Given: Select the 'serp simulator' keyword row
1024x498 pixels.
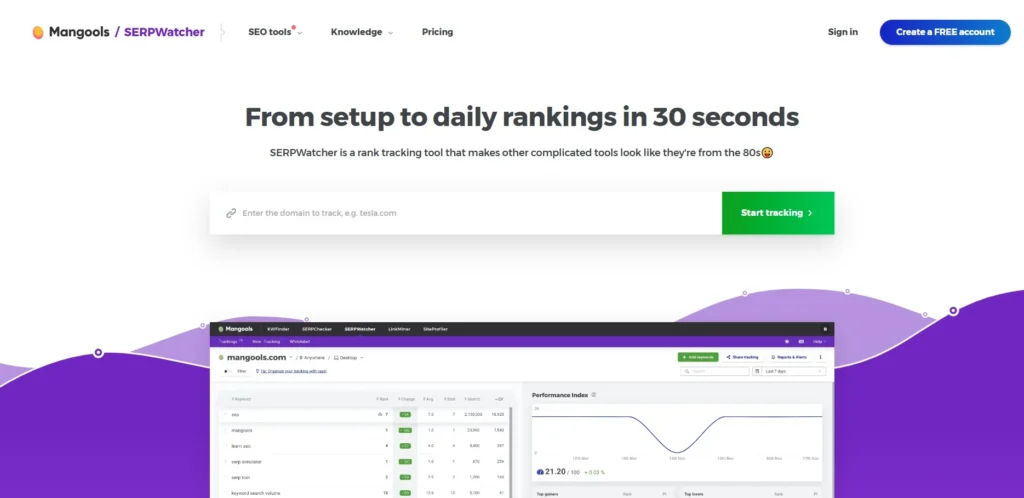Looking at the screenshot, I should point(364,461).
